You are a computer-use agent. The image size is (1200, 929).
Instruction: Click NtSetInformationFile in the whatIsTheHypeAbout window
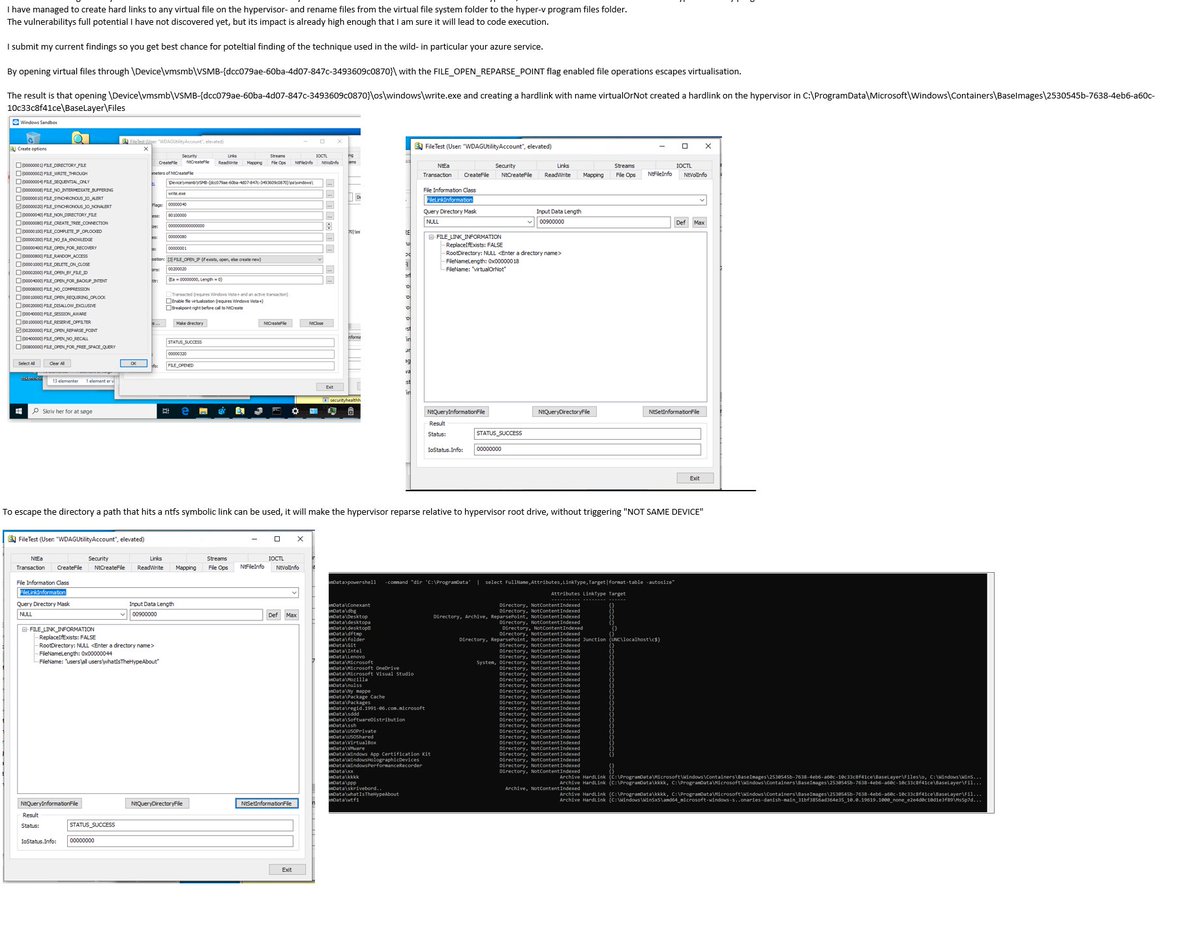point(267,803)
